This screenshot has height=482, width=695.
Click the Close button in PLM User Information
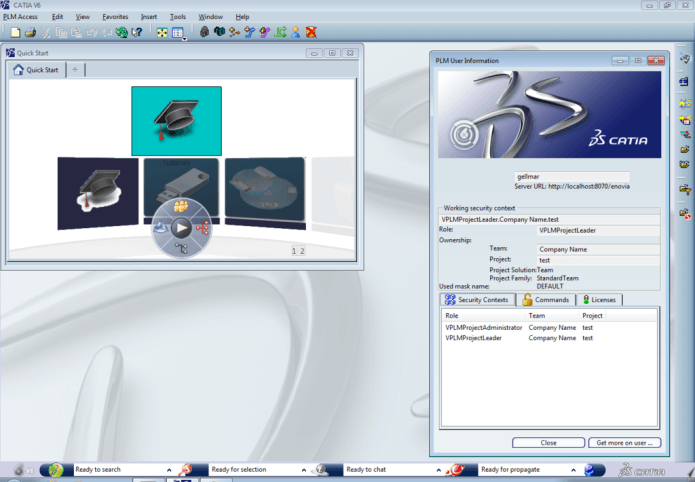coord(548,442)
